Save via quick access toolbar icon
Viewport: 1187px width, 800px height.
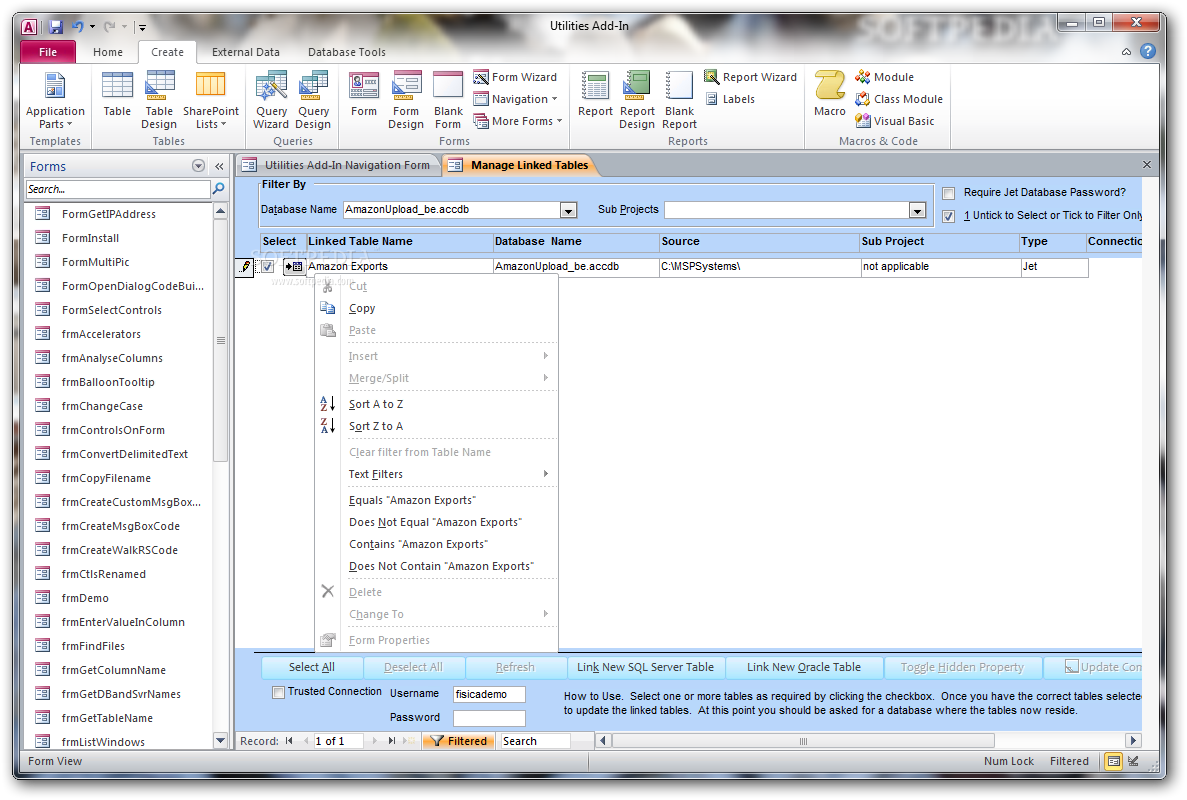56,27
